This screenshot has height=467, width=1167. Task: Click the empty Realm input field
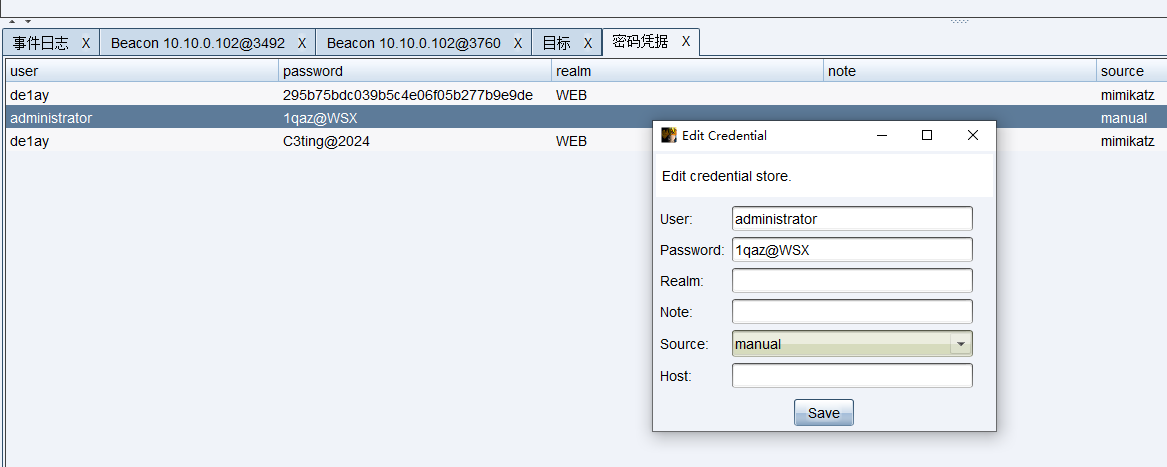click(x=851, y=281)
